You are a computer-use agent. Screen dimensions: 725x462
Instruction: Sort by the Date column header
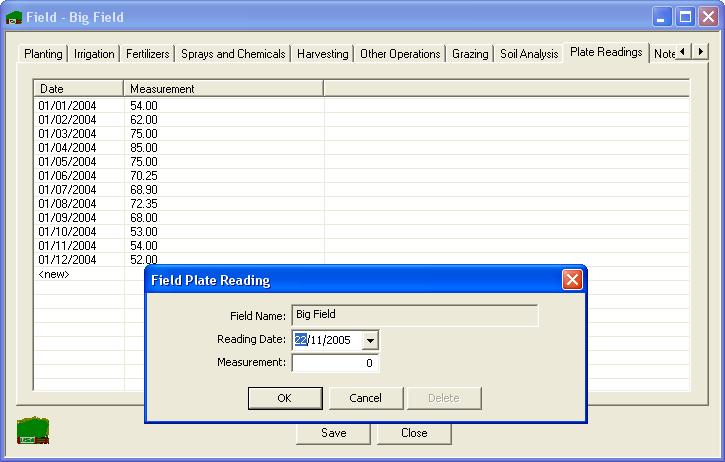[x=78, y=88]
